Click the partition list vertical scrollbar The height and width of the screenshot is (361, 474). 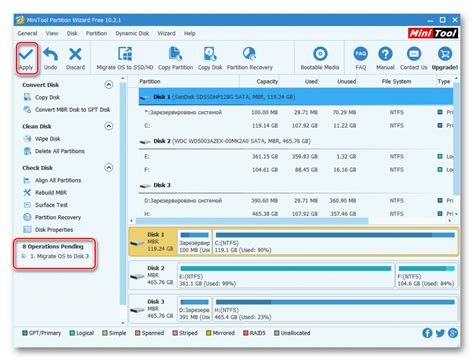pyautogui.click(x=456, y=138)
